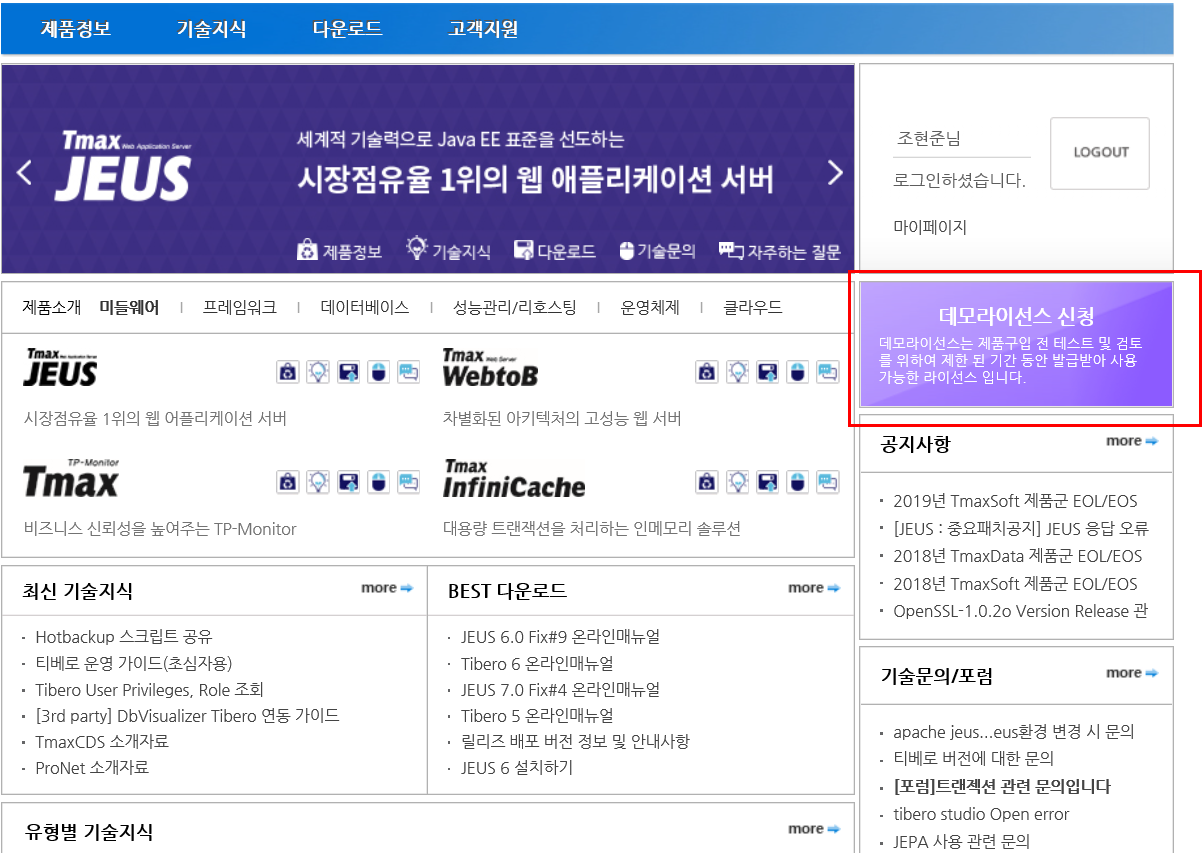Select 미들웨어 product category tab

129,307
